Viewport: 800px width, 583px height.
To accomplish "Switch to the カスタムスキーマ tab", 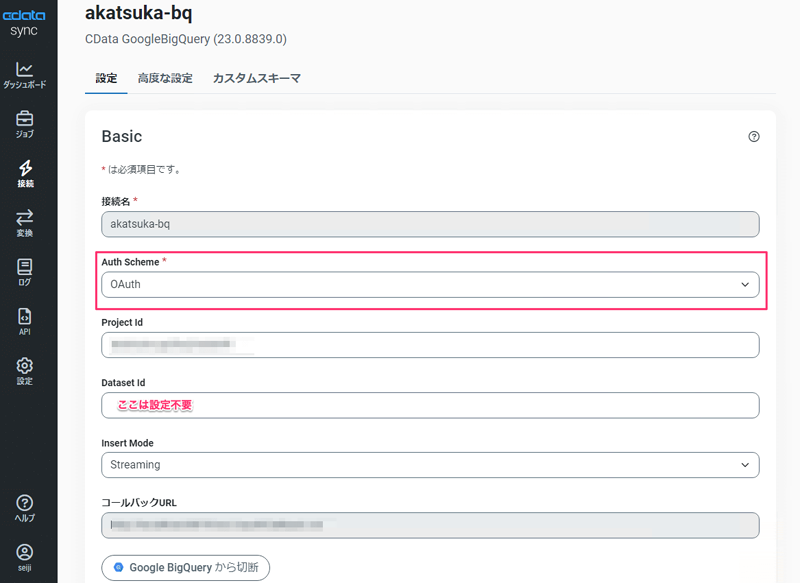I will (x=257, y=78).
